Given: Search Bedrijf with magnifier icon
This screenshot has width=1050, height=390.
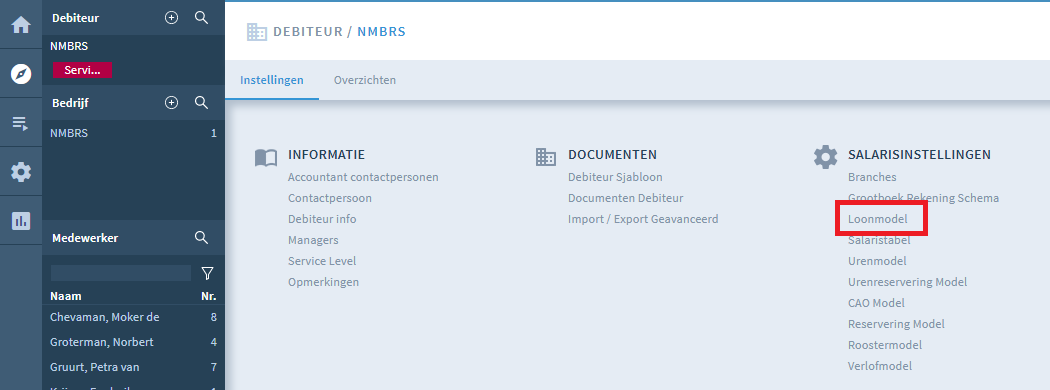Looking at the screenshot, I should (x=201, y=103).
